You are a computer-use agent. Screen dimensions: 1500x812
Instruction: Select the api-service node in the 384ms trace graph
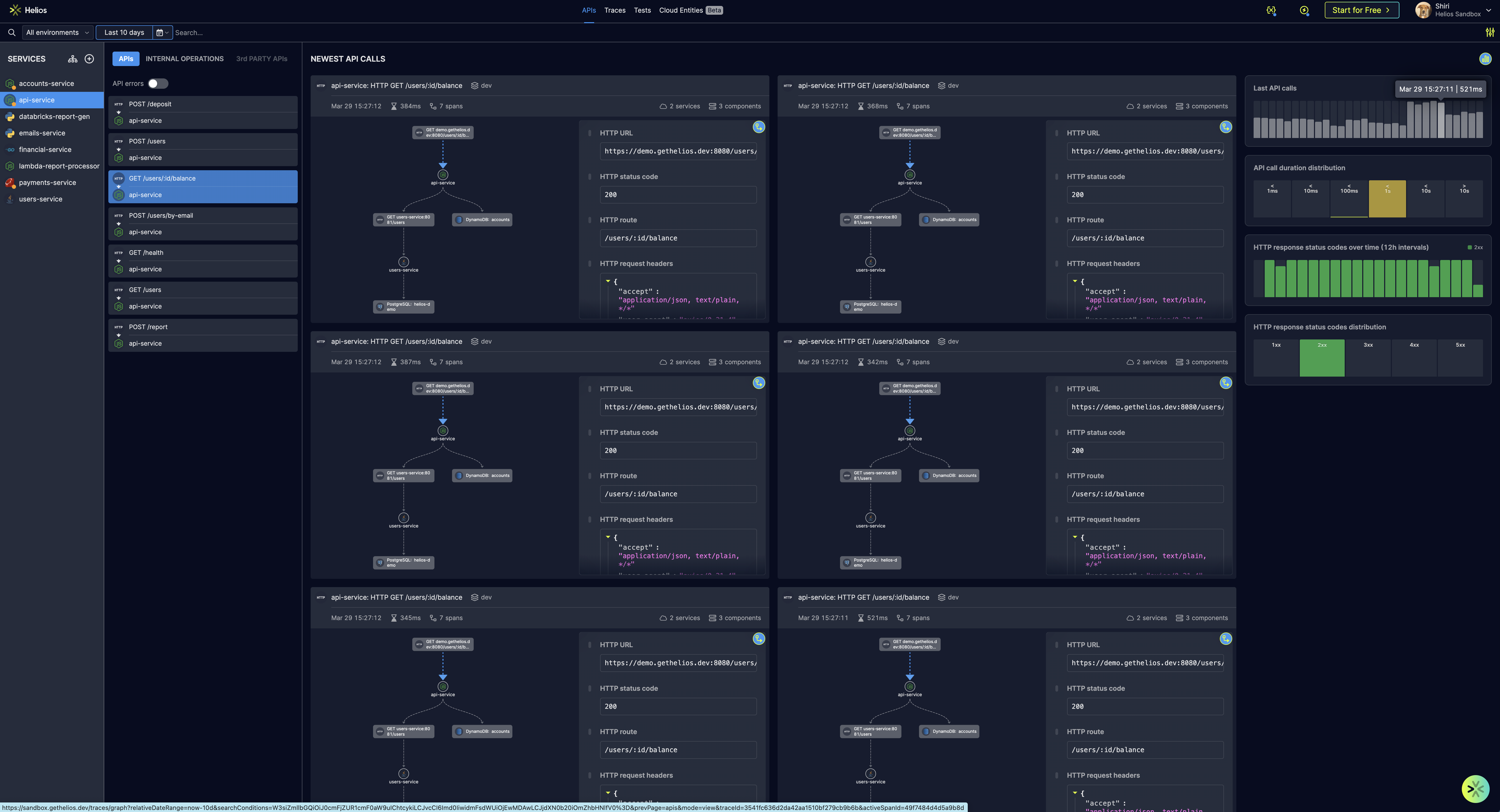(x=443, y=175)
